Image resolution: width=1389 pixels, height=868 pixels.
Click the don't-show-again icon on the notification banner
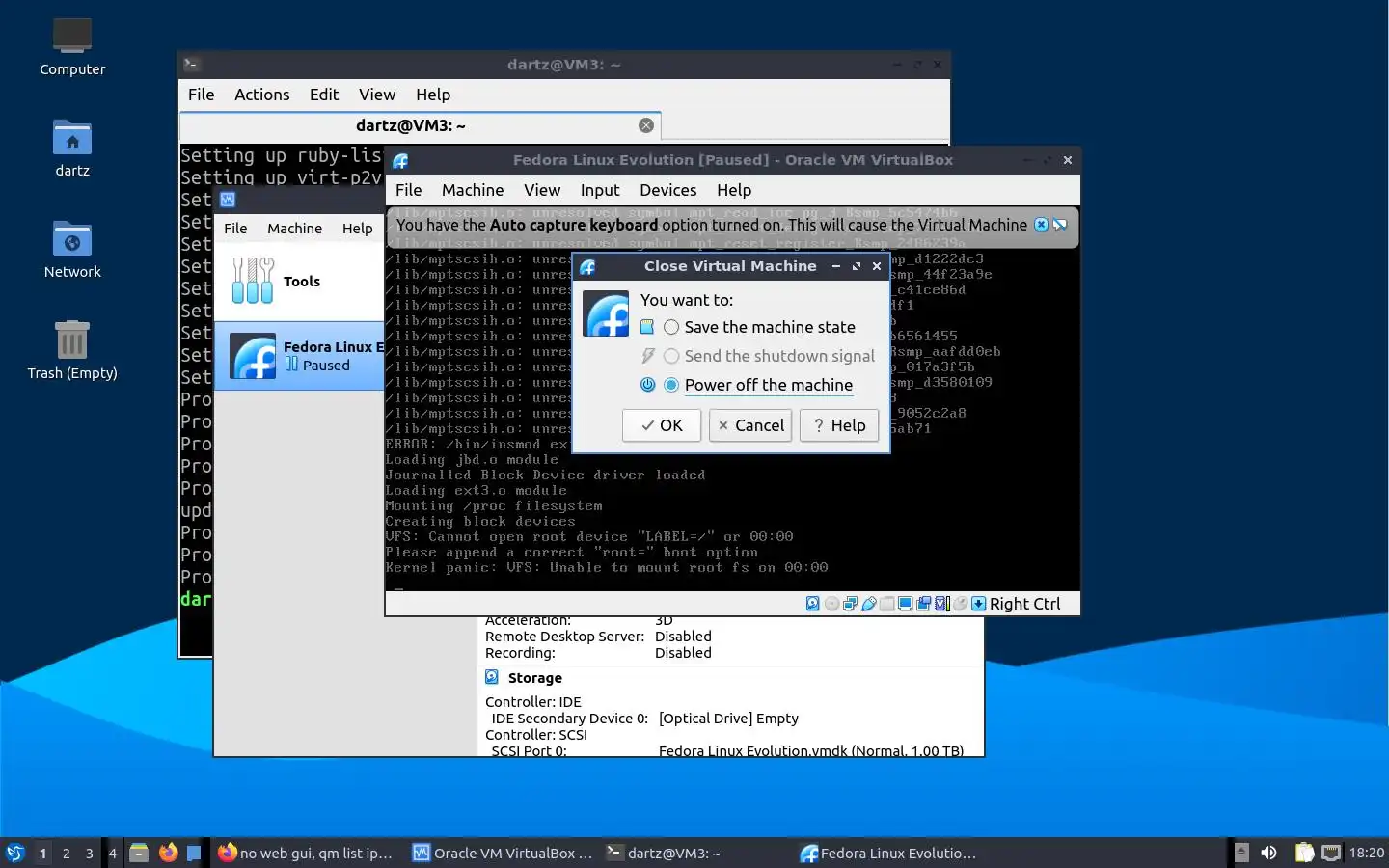(1060, 225)
